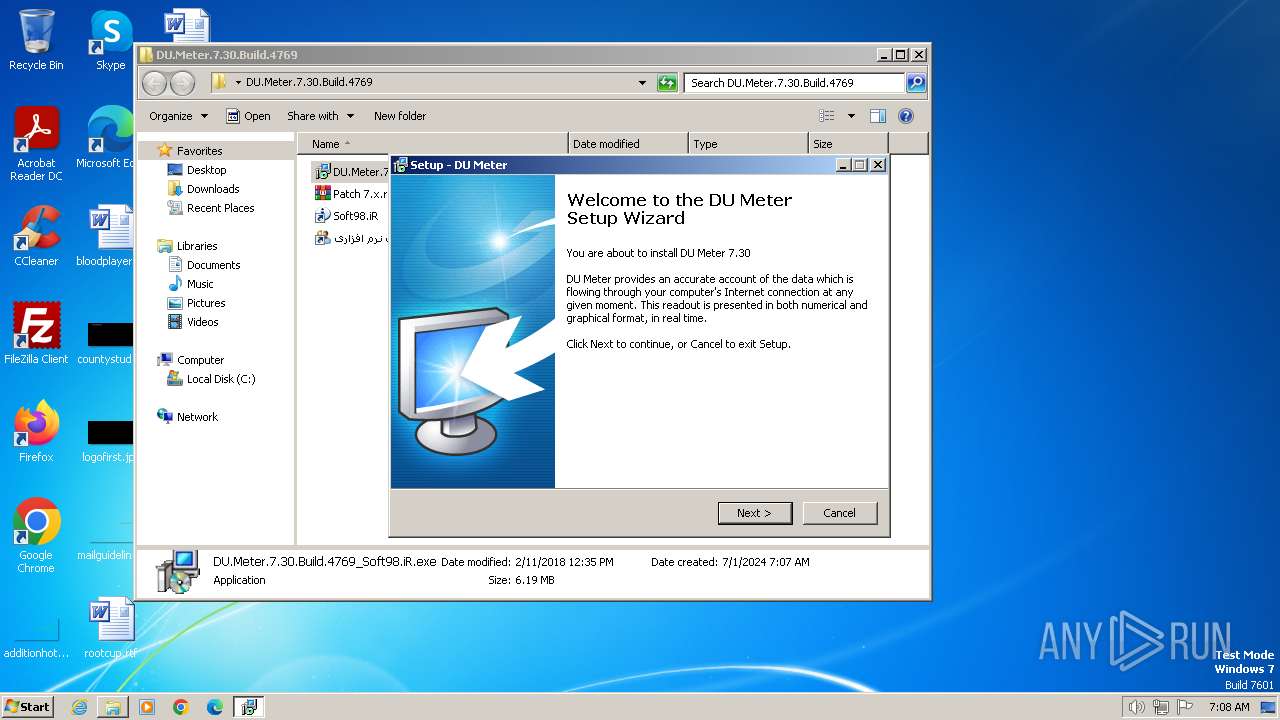Viewport: 1280px width, 720px height.
Task: Open CCleaner desktop shortcut
Action: [x=36, y=236]
